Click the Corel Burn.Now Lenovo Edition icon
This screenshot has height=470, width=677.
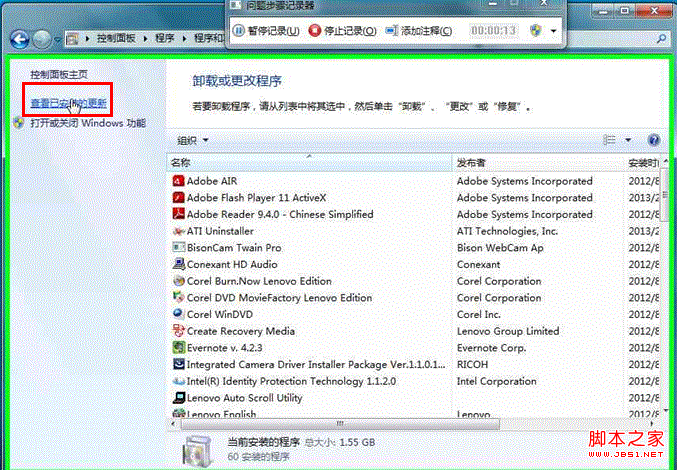click(x=178, y=281)
